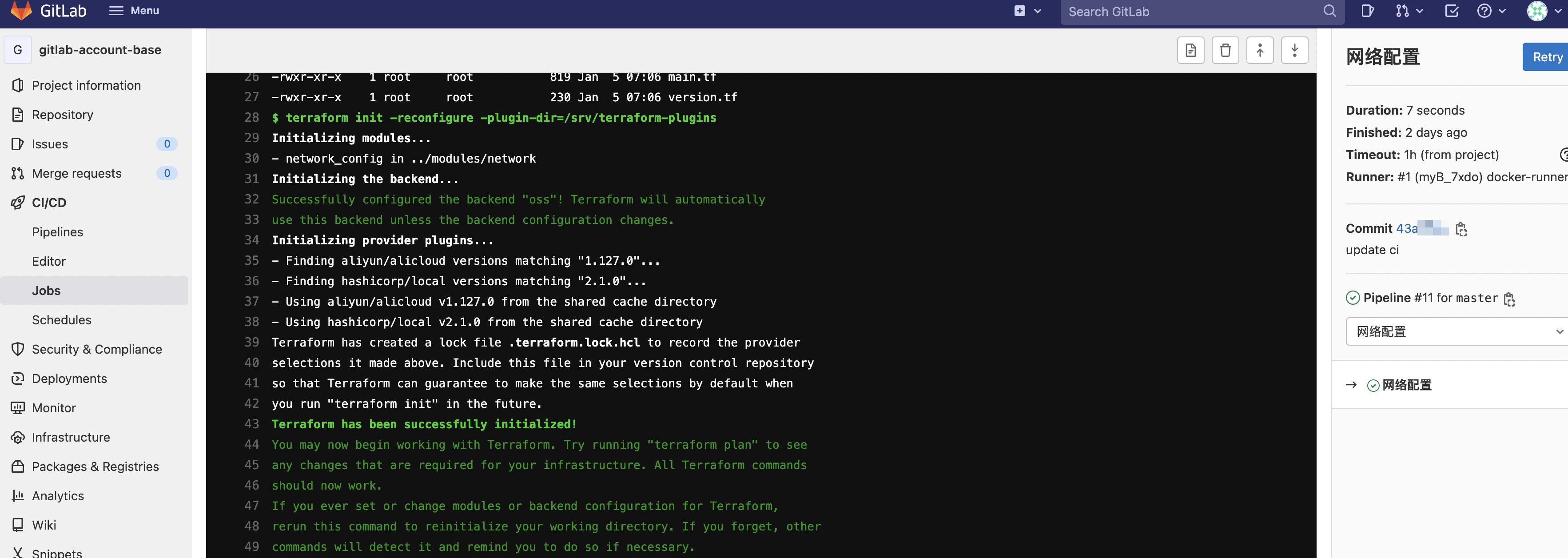Click the show complete raw log icon
Screen dimensions: 1568x558
(x=1190, y=51)
